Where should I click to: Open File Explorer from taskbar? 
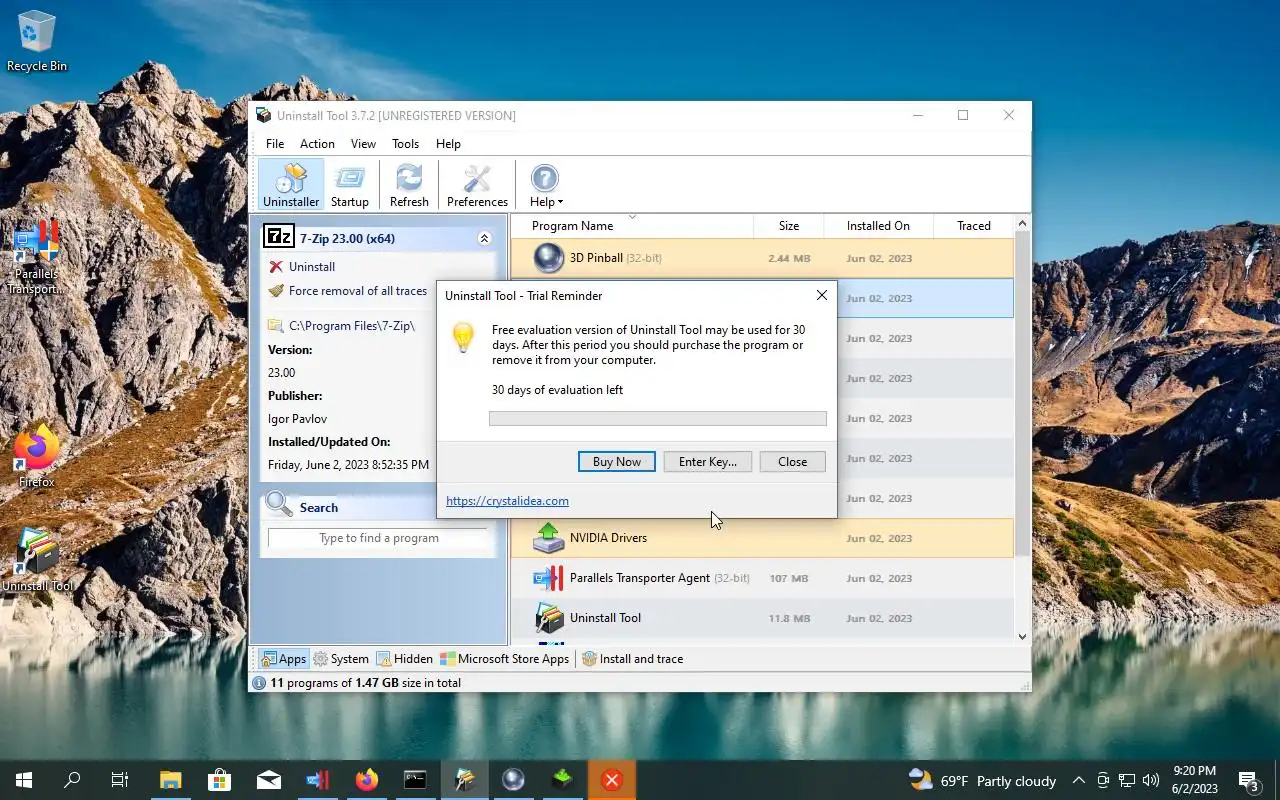click(x=171, y=780)
